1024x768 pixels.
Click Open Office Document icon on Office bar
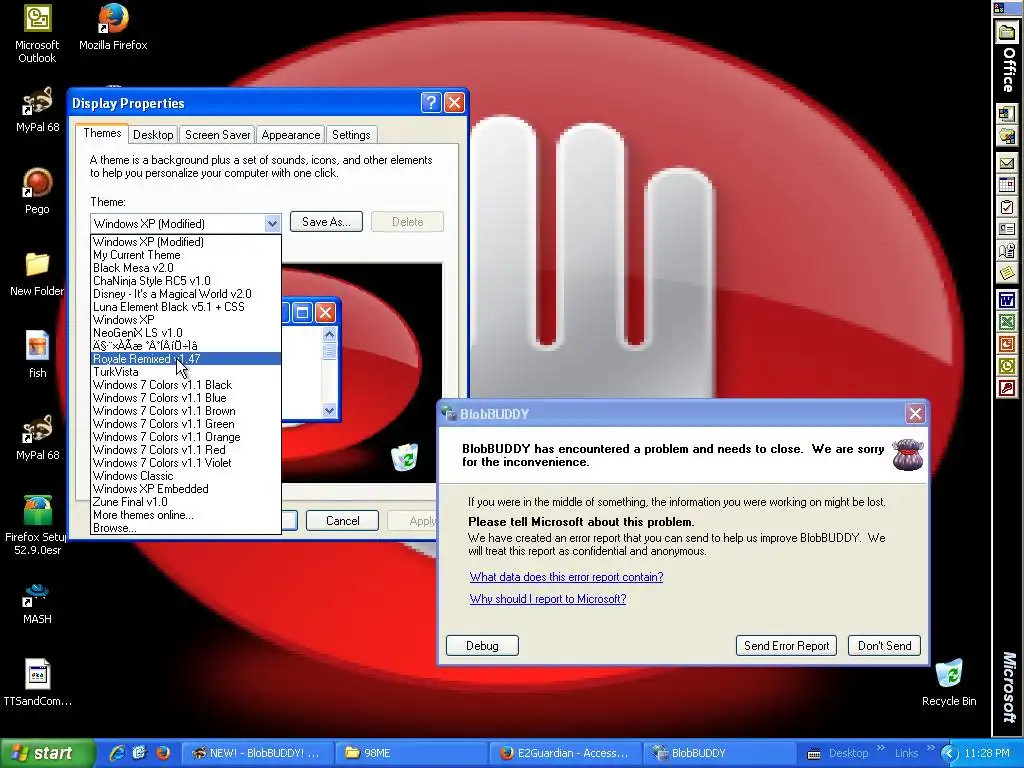(1007, 137)
